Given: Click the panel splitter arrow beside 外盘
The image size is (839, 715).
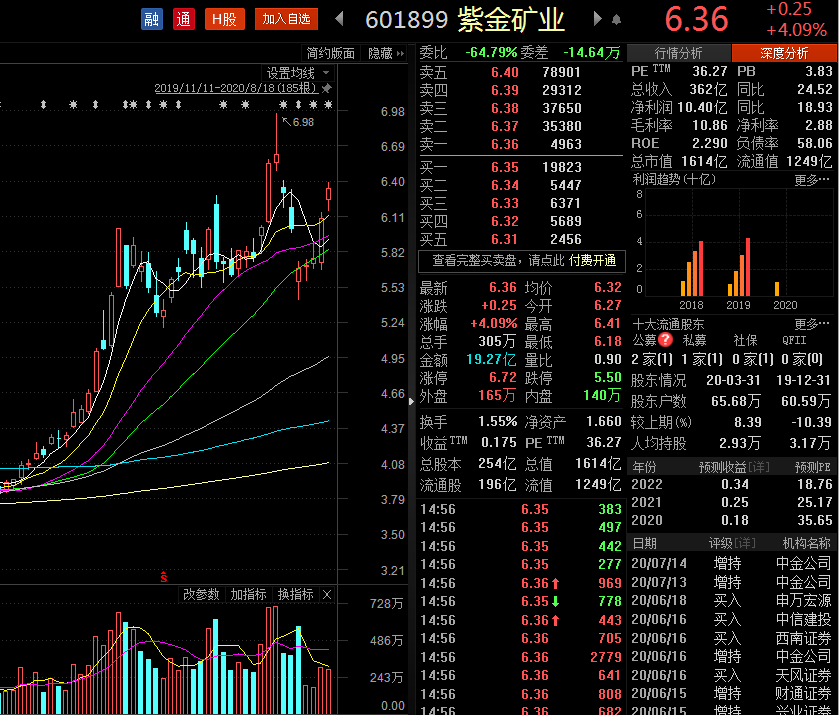Looking at the screenshot, I should 411,400.
